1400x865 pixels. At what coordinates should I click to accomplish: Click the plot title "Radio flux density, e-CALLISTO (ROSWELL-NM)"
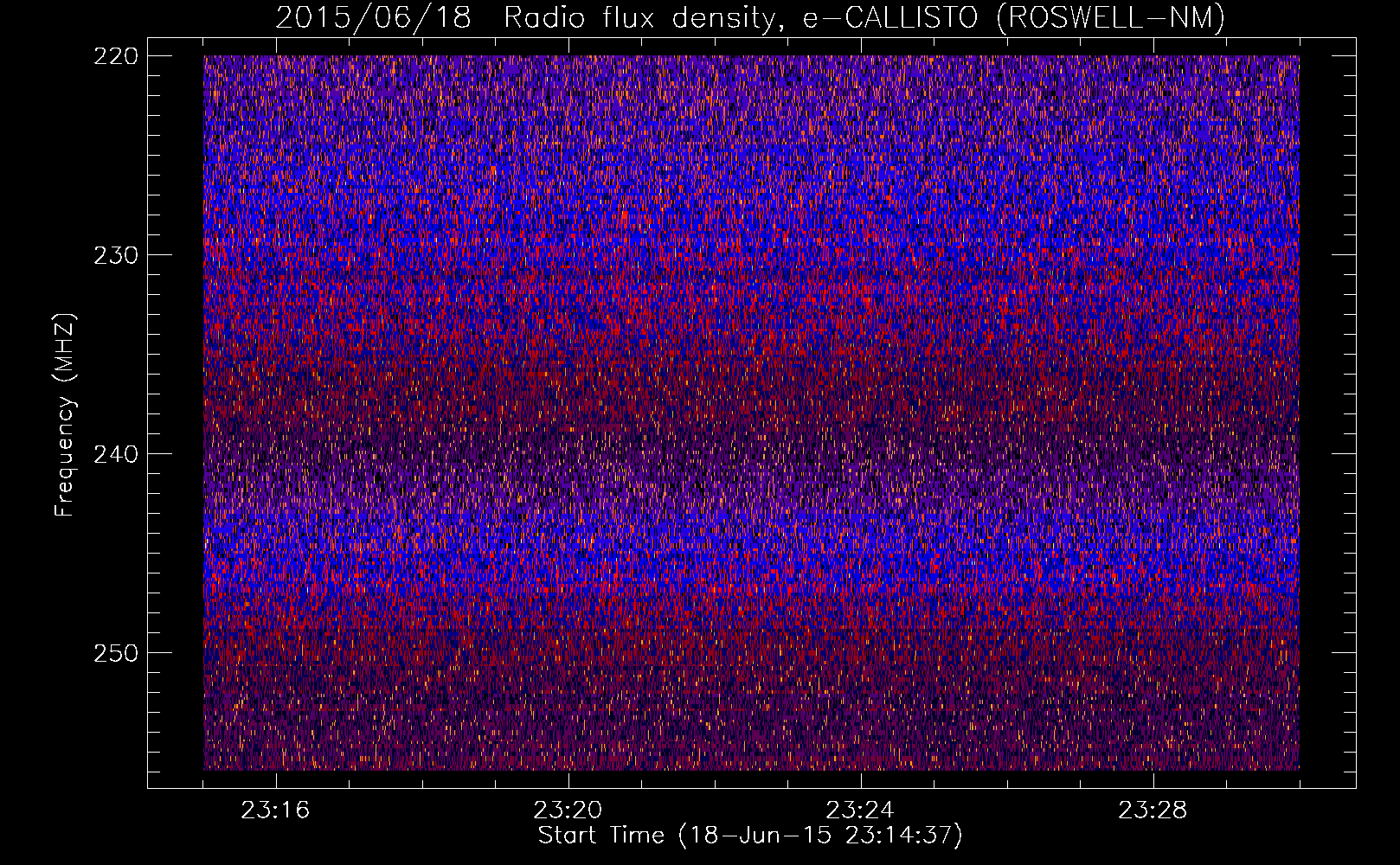[864, 17]
